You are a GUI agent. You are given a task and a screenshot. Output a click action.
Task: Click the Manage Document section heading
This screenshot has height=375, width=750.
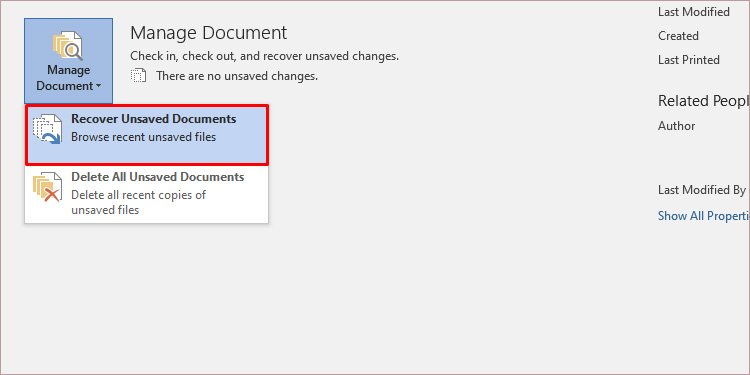tap(209, 33)
